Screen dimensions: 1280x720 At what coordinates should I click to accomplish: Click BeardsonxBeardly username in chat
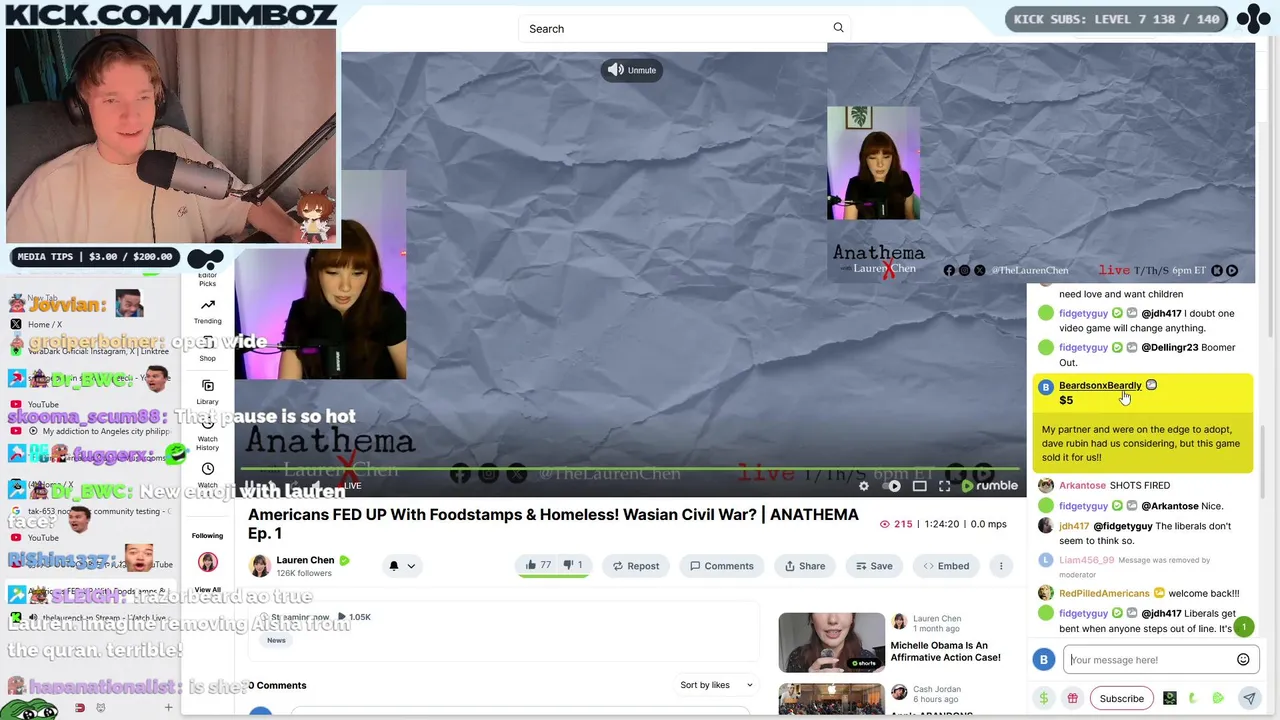coord(1099,385)
